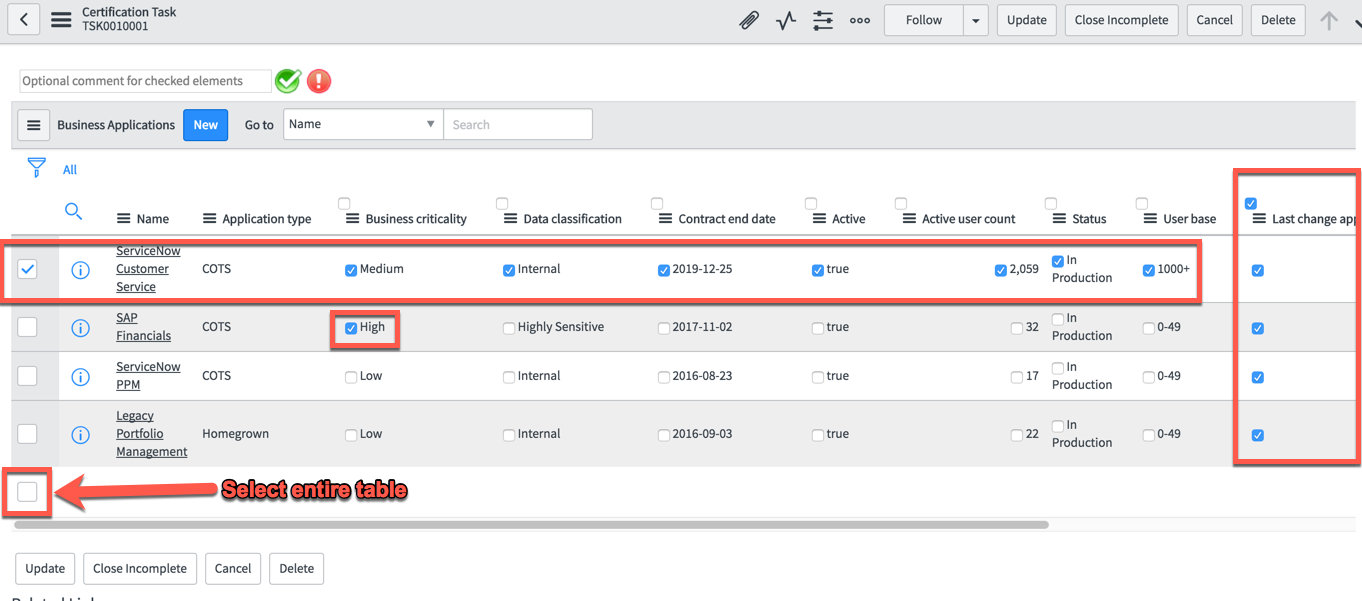Click the All filter breadcrumb
Image resolution: width=1362 pixels, height=601 pixels.
pos(70,170)
